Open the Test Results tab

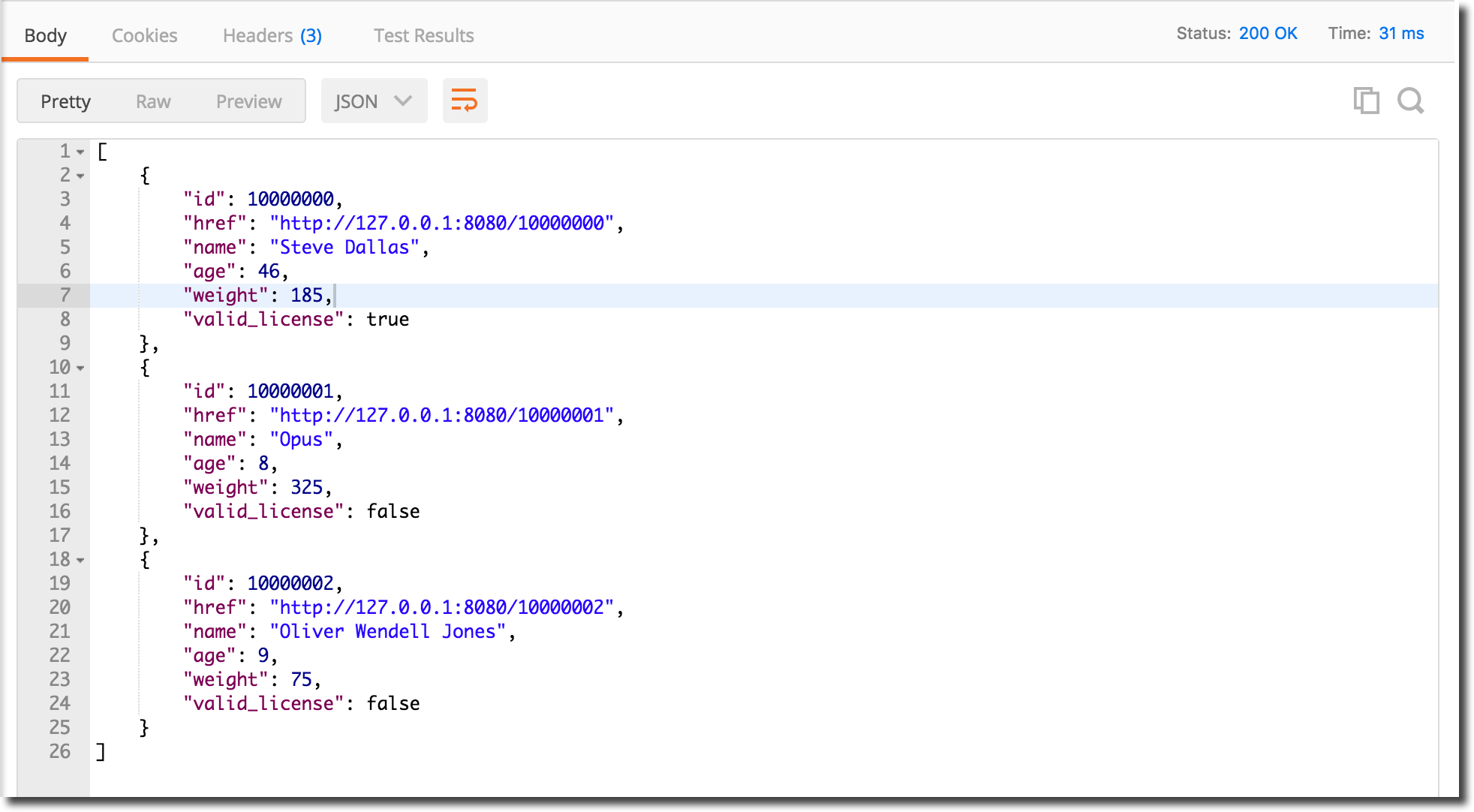[x=424, y=35]
